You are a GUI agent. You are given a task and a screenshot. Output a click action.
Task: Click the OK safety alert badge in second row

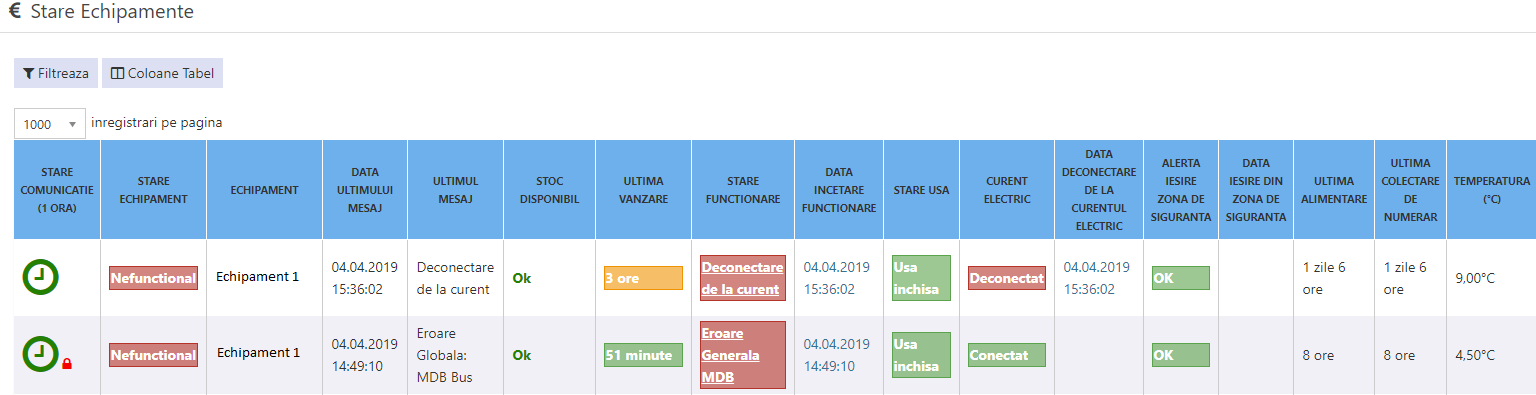point(1181,355)
